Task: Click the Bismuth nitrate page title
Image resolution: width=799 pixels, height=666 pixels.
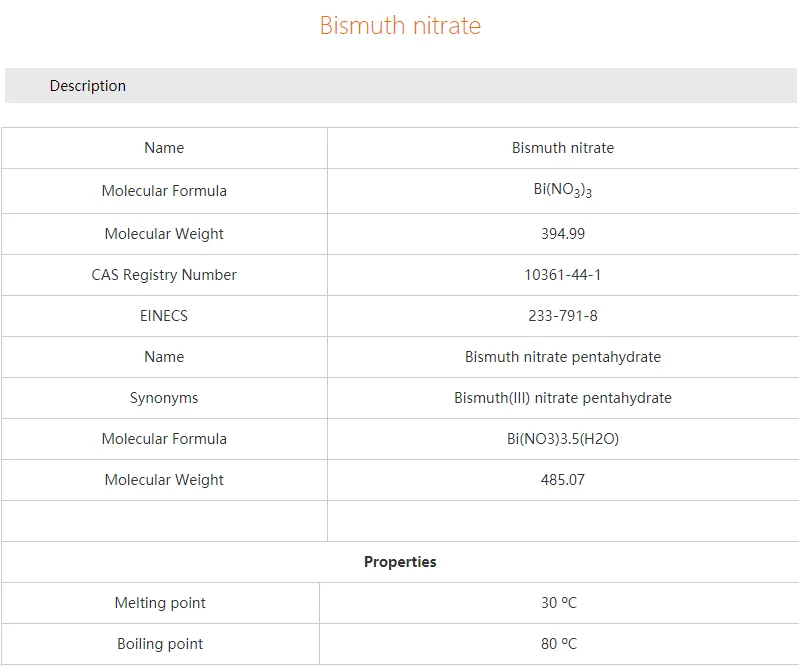Action: point(400,25)
